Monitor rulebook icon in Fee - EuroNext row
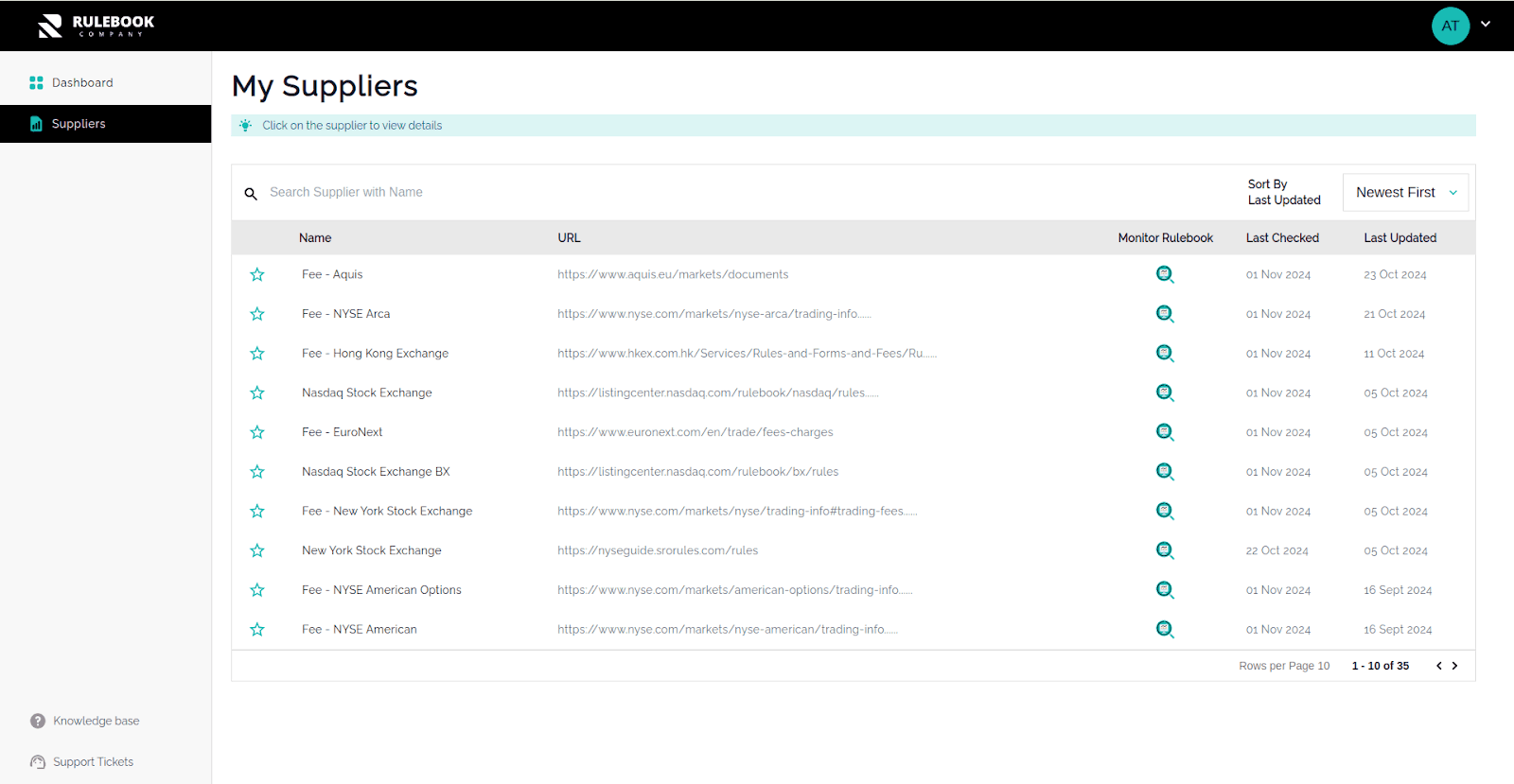1514x784 pixels. [1165, 432]
